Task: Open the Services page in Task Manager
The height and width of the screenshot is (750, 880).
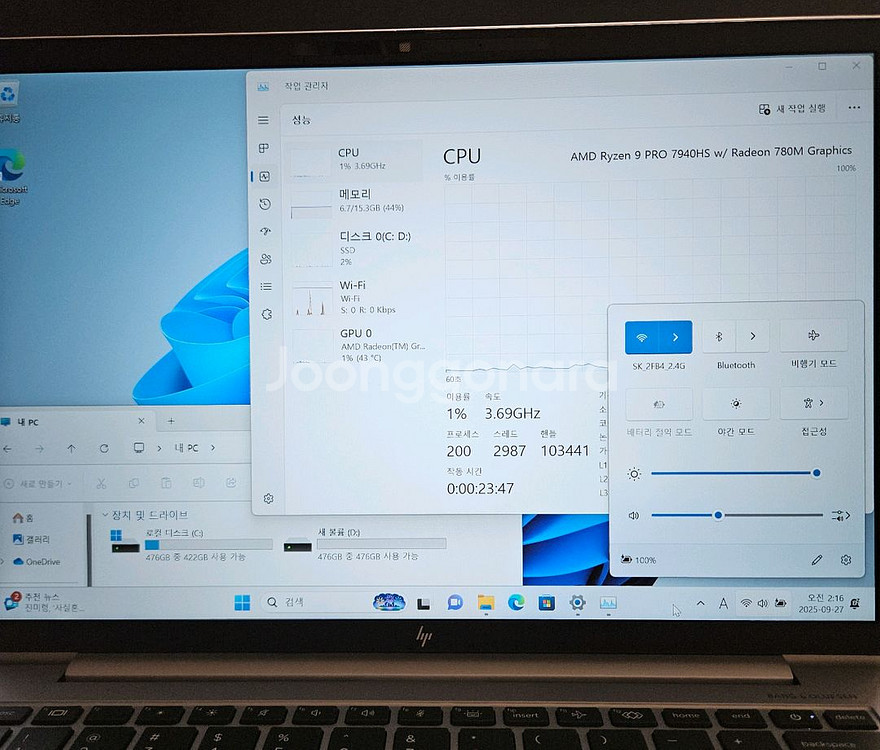Action: tap(266, 314)
